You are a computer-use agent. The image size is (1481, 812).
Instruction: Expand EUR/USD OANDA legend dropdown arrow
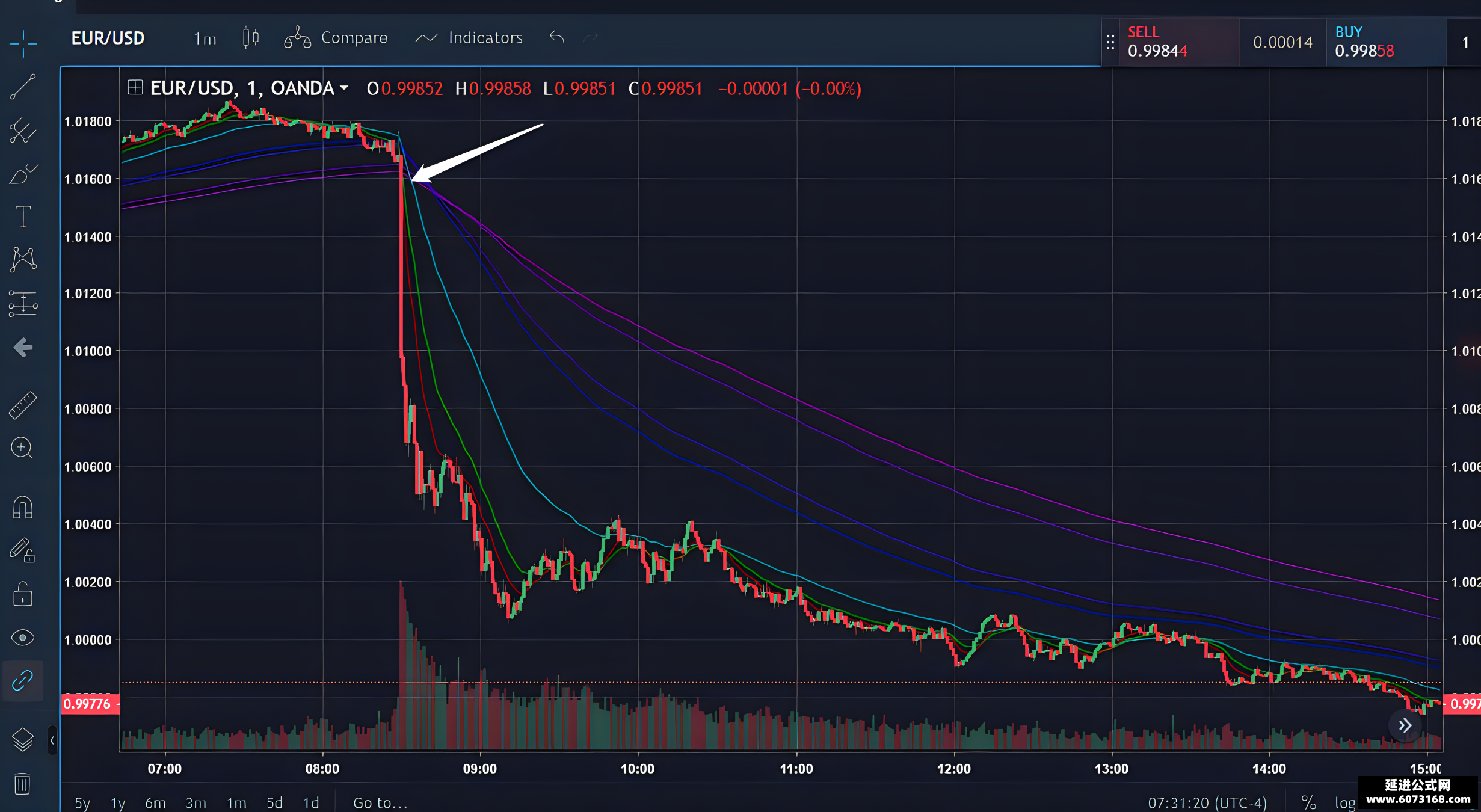pos(344,88)
